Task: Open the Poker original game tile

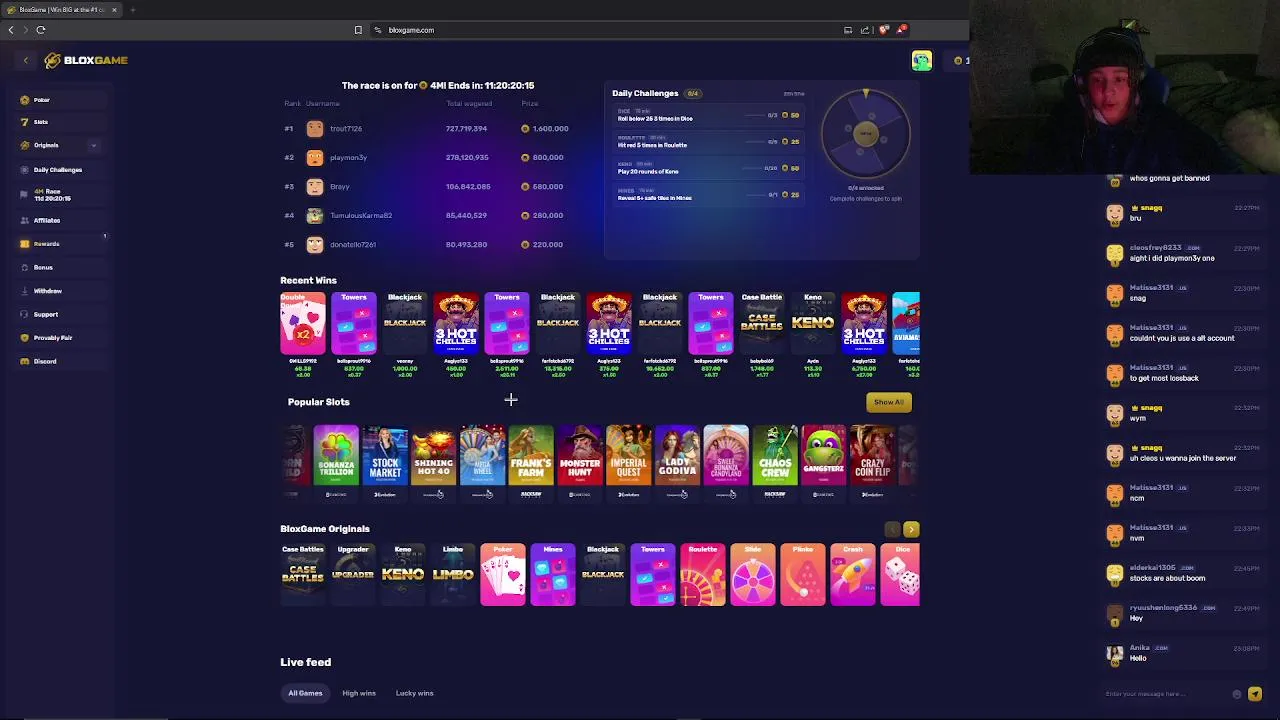Action: pos(503,575)
